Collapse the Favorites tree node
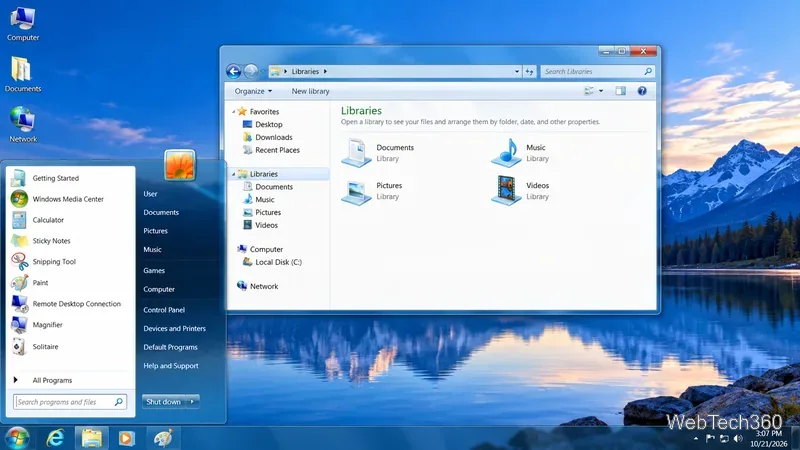 (x=234, y=111)
